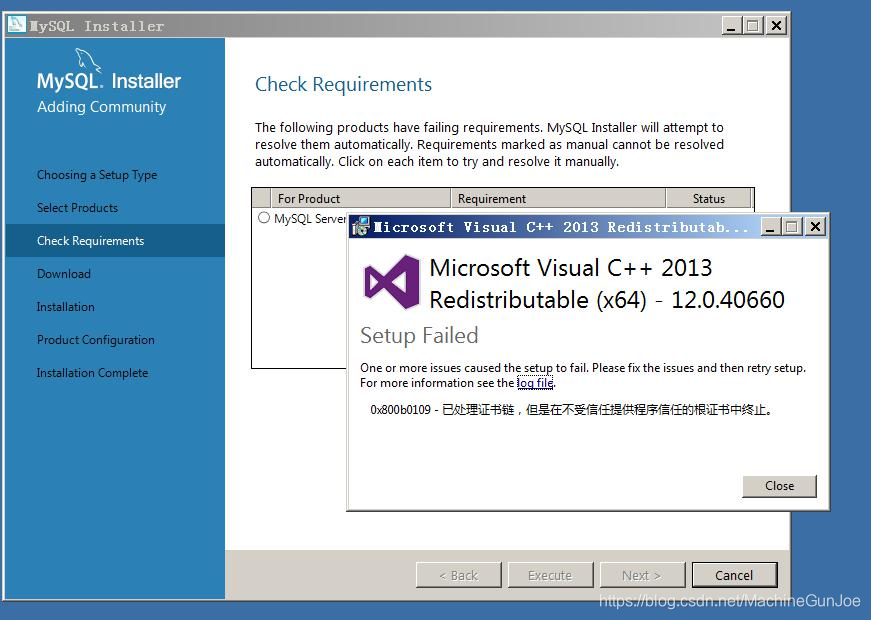The width and height of the screenshot is (871, 620).
Task: Minimize the Visual C++ Redistributable dialog
Action: pyautogui.click(x=770, y=227)
